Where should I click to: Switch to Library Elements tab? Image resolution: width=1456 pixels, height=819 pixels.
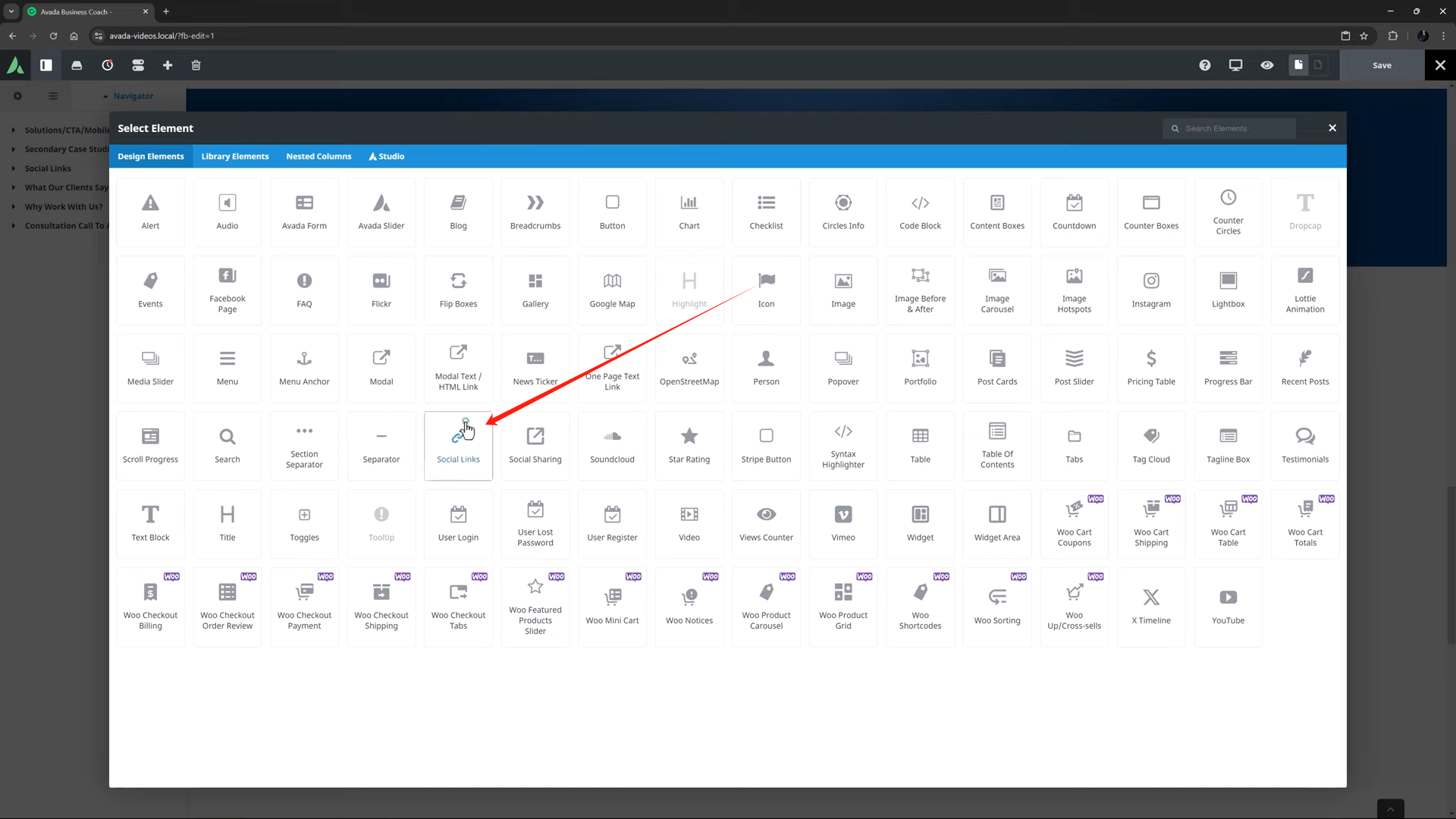pos(234,156)
